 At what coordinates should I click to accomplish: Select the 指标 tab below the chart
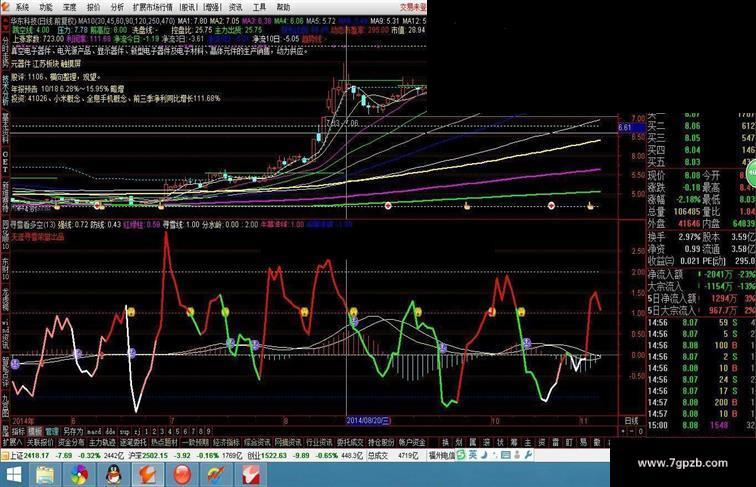click(x=18, y=431)
